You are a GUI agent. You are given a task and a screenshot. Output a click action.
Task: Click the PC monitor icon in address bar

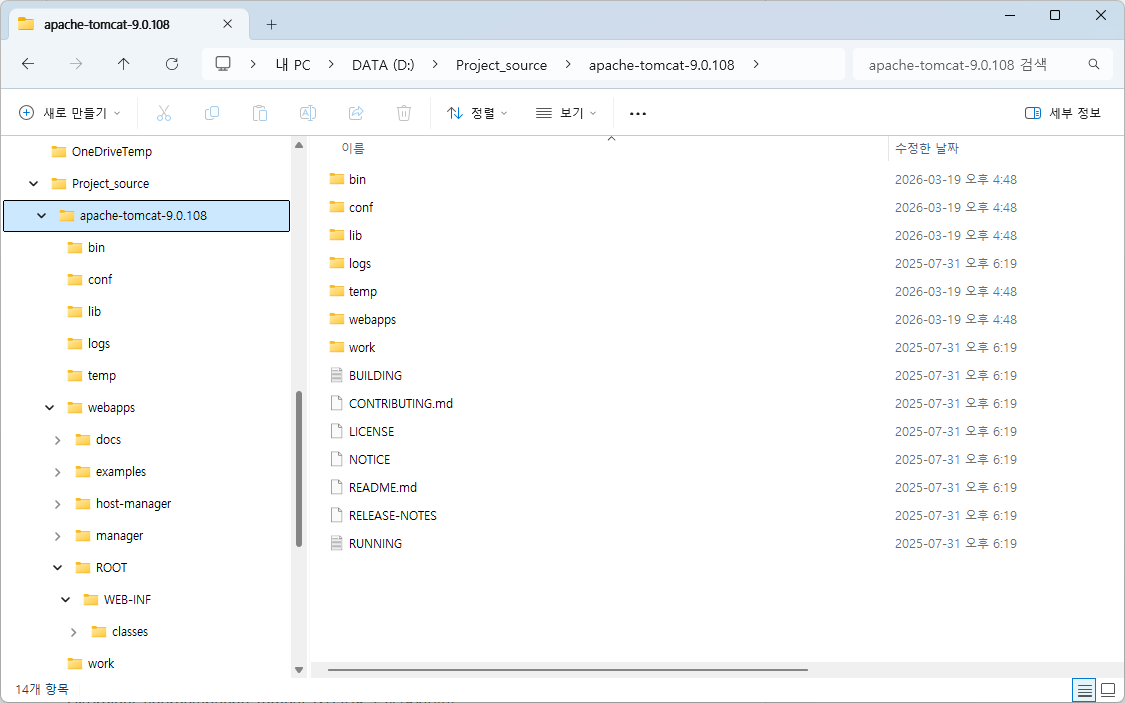pos(223,64)
